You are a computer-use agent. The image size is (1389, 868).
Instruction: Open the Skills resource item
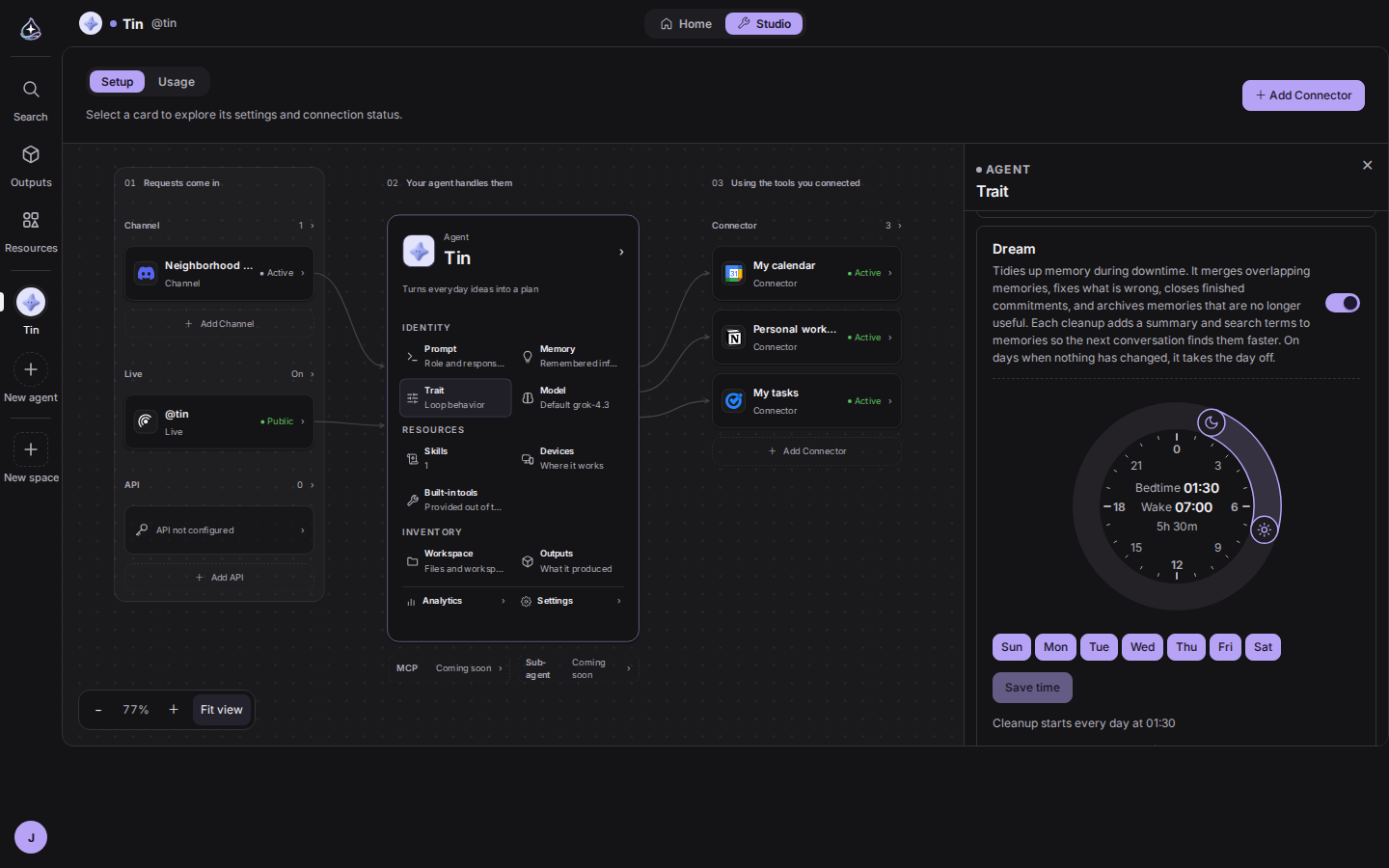[454, 458]
